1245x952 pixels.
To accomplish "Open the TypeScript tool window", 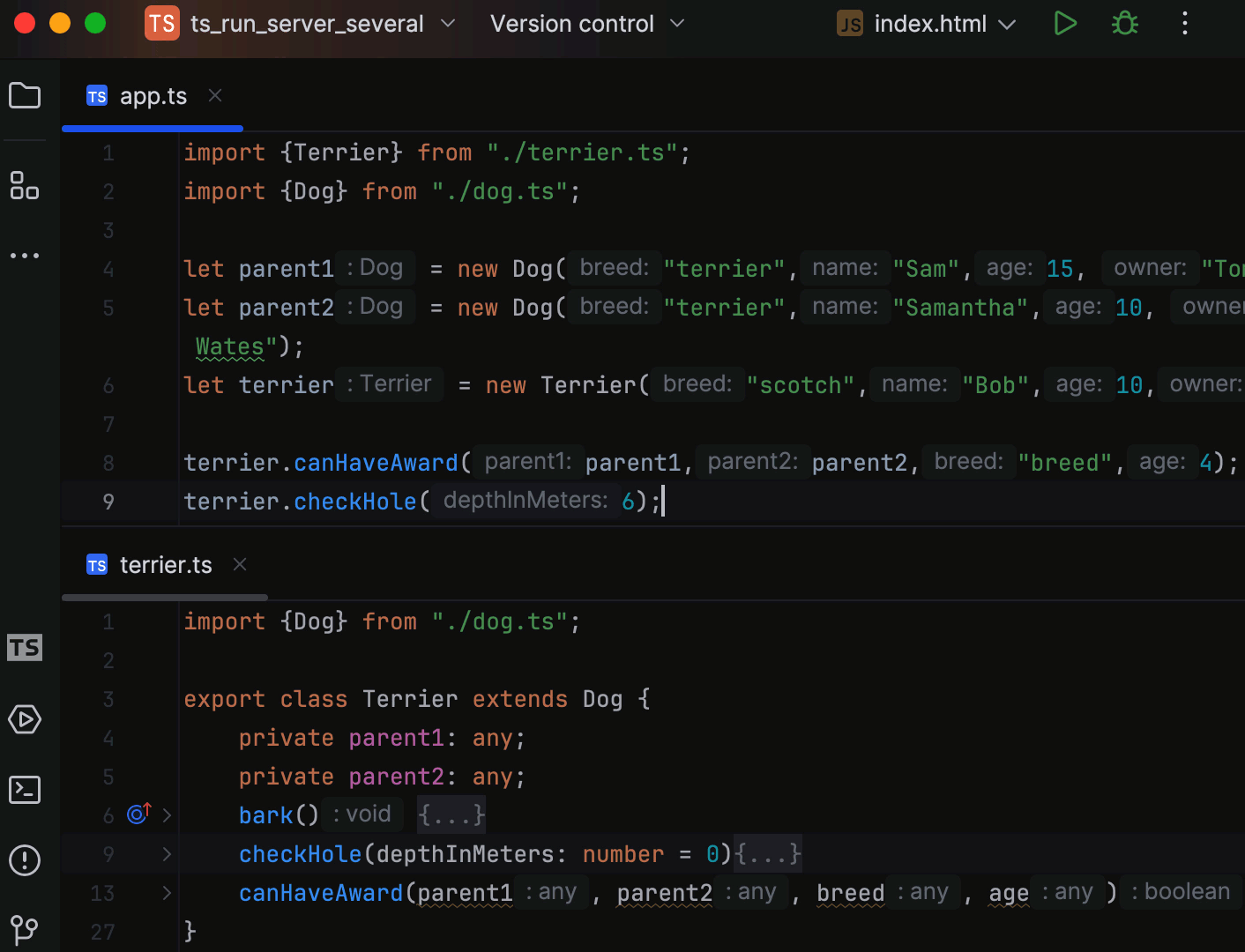I will [x=25, y=648].
